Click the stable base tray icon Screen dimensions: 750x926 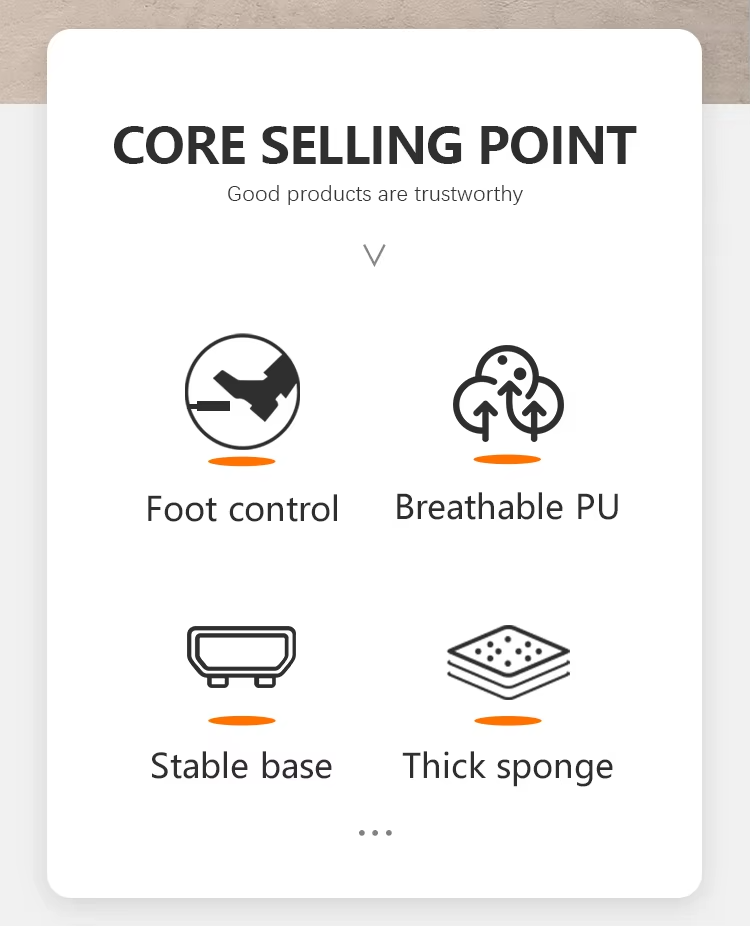241,656
